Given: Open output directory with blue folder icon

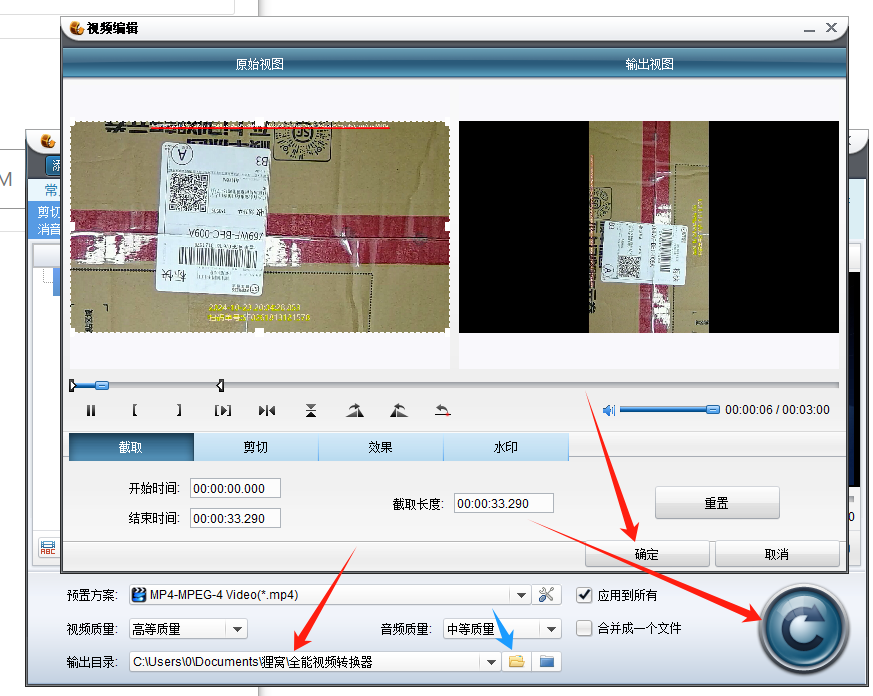Looking at the screenshot, I should coord(547,661).
